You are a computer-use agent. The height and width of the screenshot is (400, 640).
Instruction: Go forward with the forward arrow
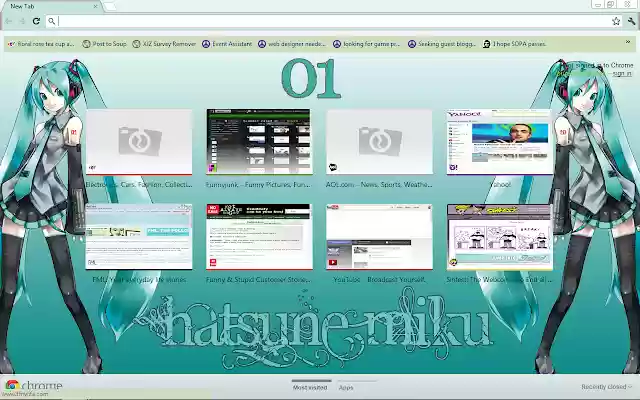tap(22, 21)
